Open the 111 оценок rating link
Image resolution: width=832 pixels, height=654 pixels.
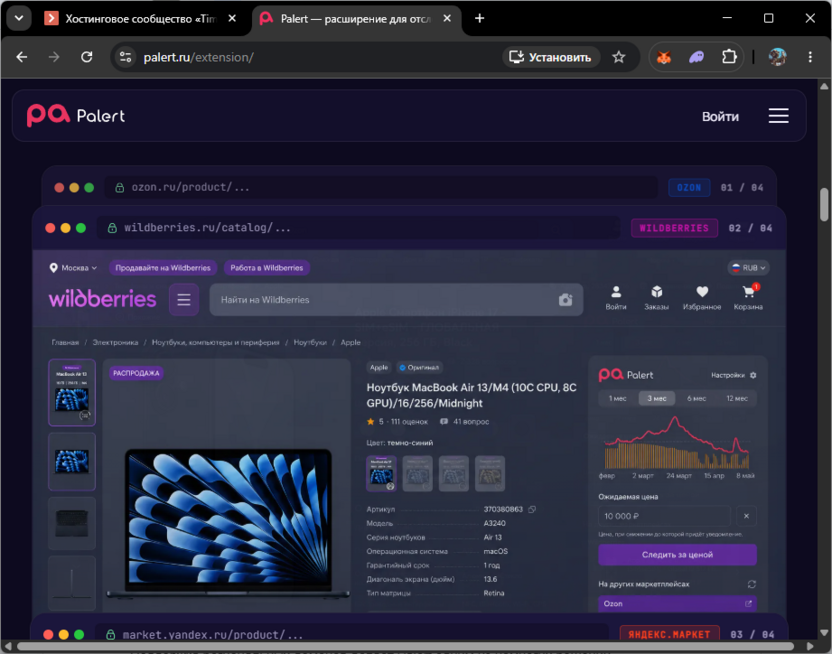tap(409, 422)
